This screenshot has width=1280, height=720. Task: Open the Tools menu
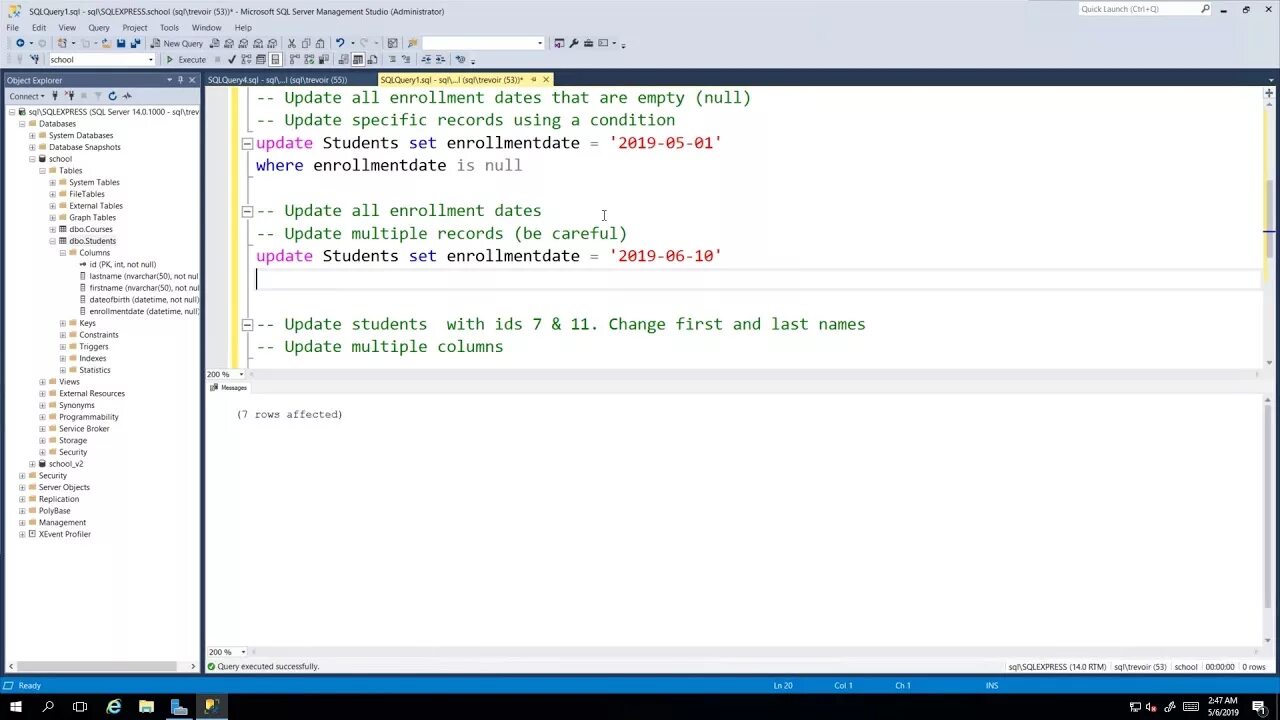170,27
